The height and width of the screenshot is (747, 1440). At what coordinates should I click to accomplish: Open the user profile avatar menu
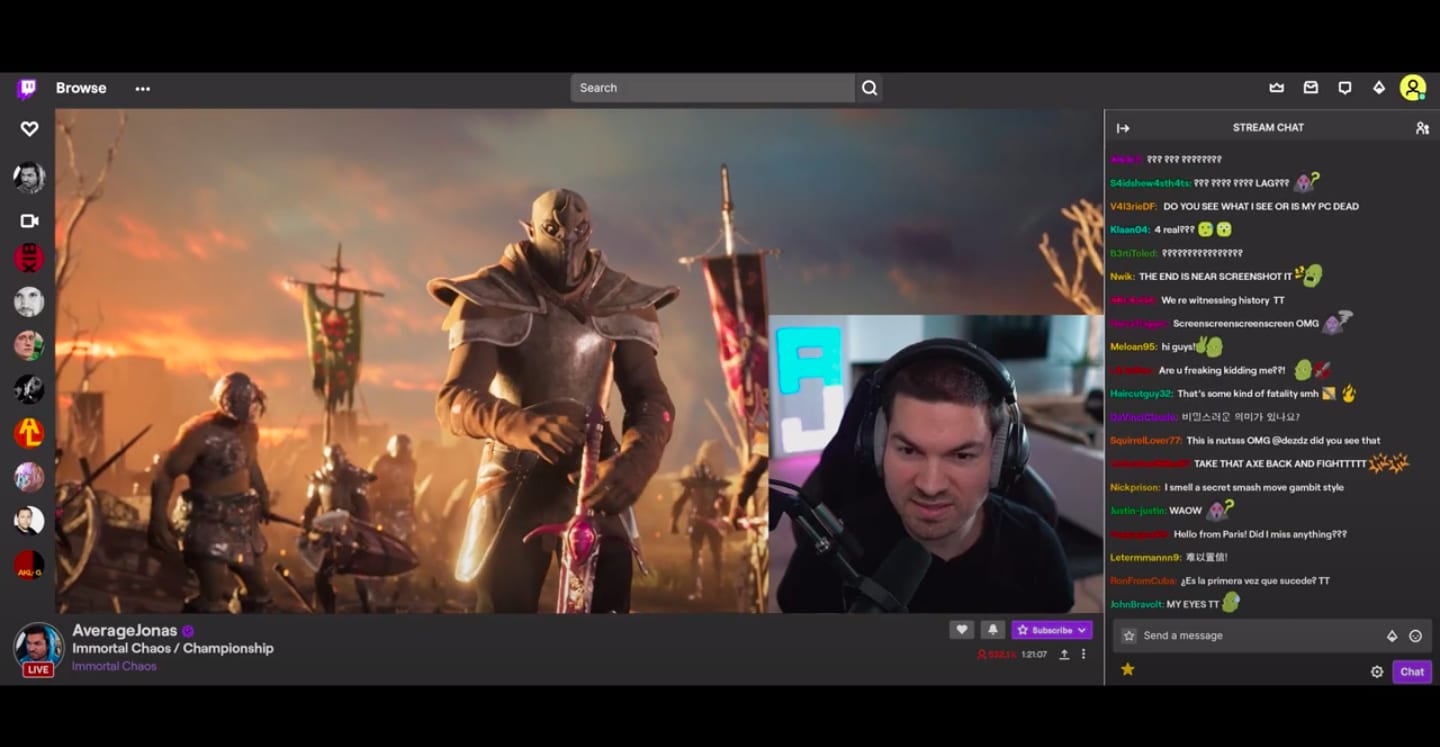coord(1413,88)
